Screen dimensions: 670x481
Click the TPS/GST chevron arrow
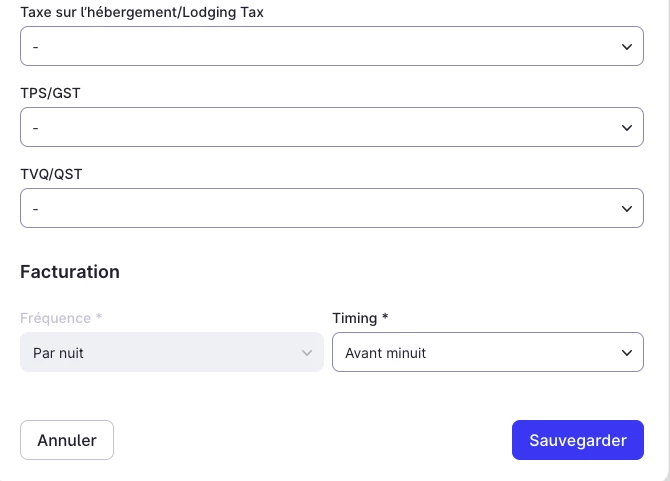[627, 127]
